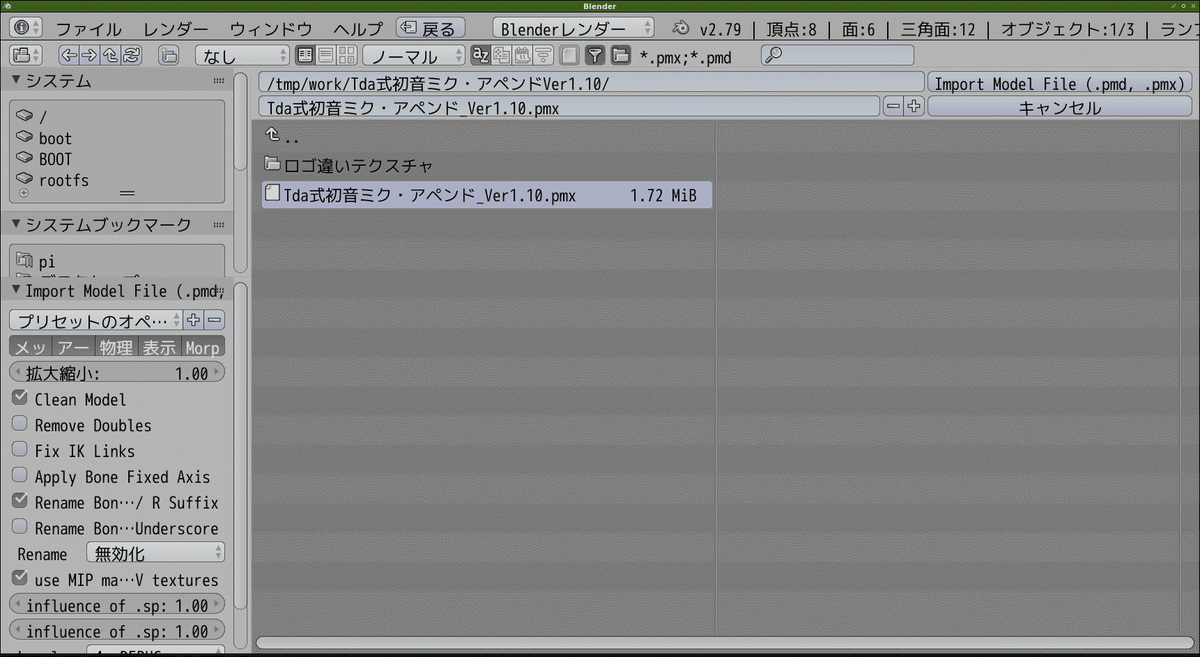Sort files alphabetically with az icon
1200x657 pixels.
coord(481,56)
